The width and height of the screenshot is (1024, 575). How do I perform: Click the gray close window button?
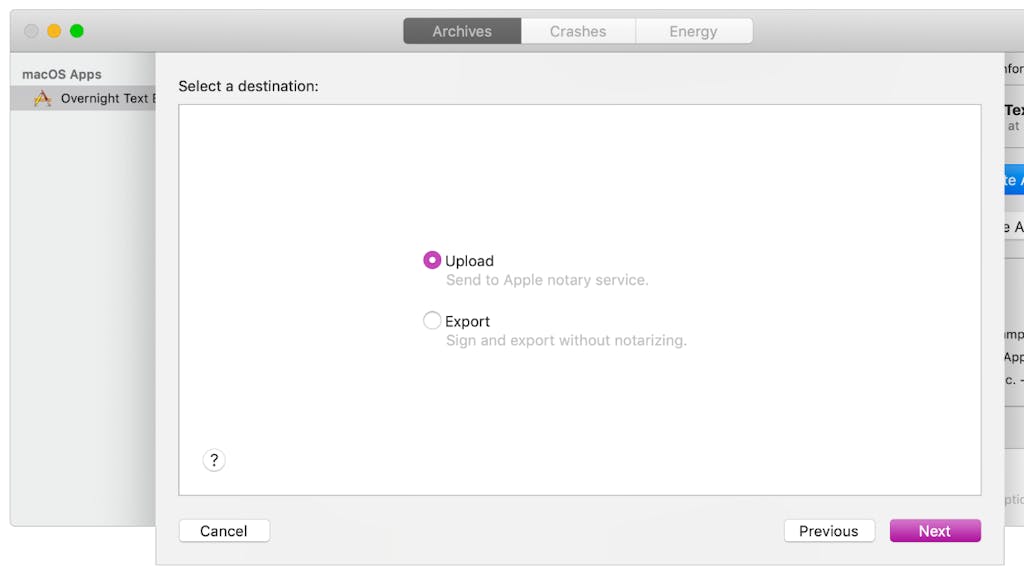31,31
